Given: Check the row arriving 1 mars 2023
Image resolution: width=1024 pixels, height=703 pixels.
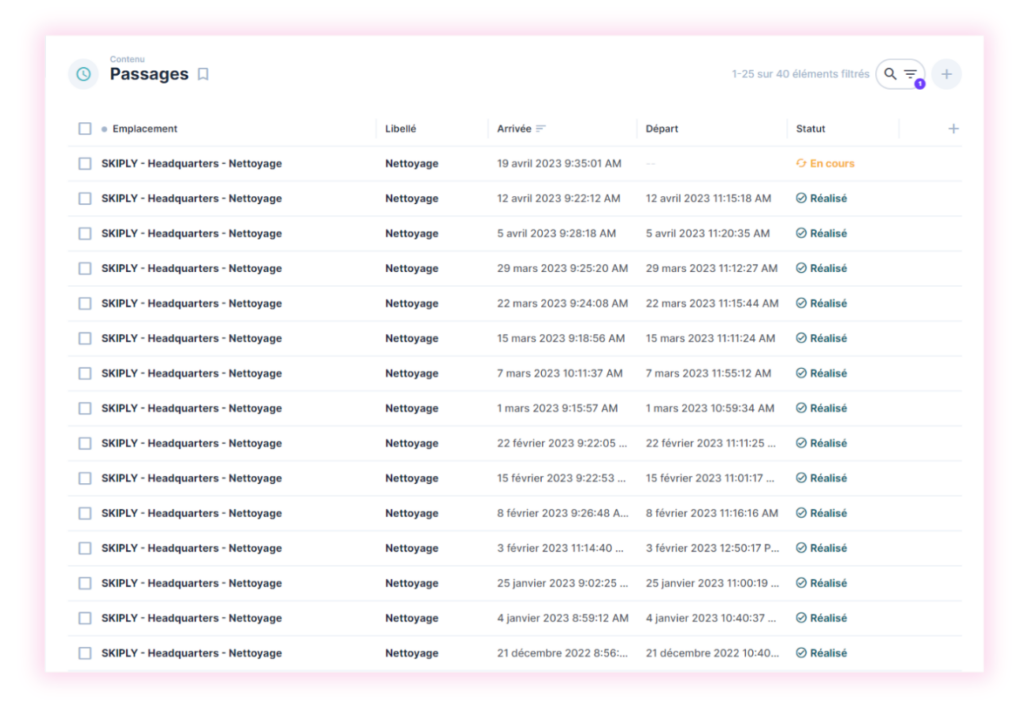Looking at the screenshot, I should click(85, 408).
